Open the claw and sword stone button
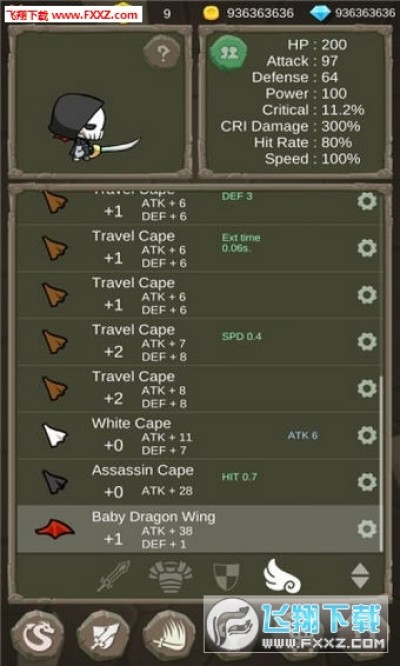 pos(169,636)
